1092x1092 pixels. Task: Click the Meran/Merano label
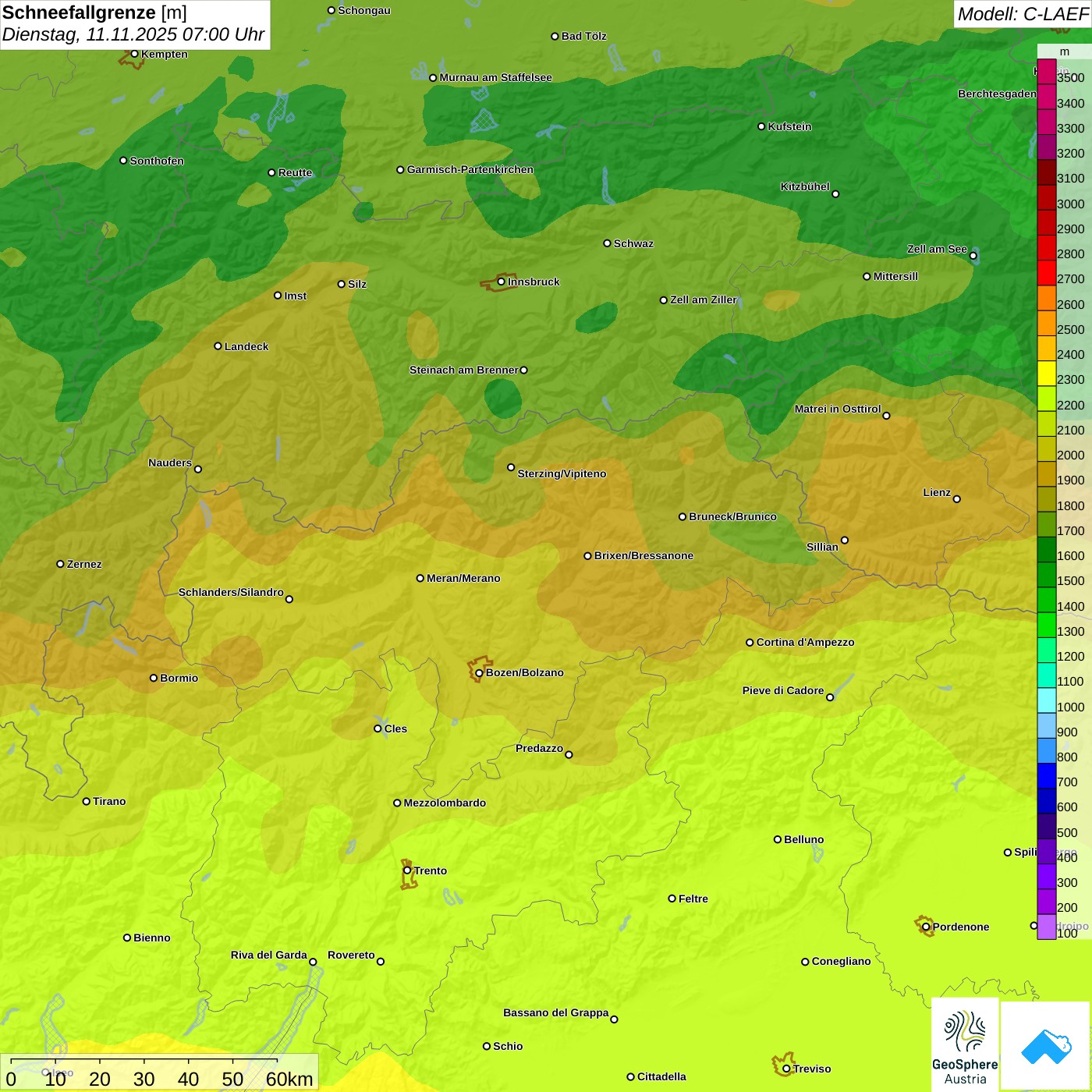click(463, 578)
